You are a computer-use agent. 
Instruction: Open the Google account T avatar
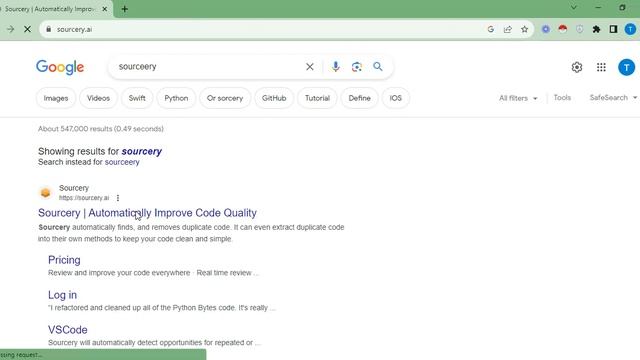(627, 67)
